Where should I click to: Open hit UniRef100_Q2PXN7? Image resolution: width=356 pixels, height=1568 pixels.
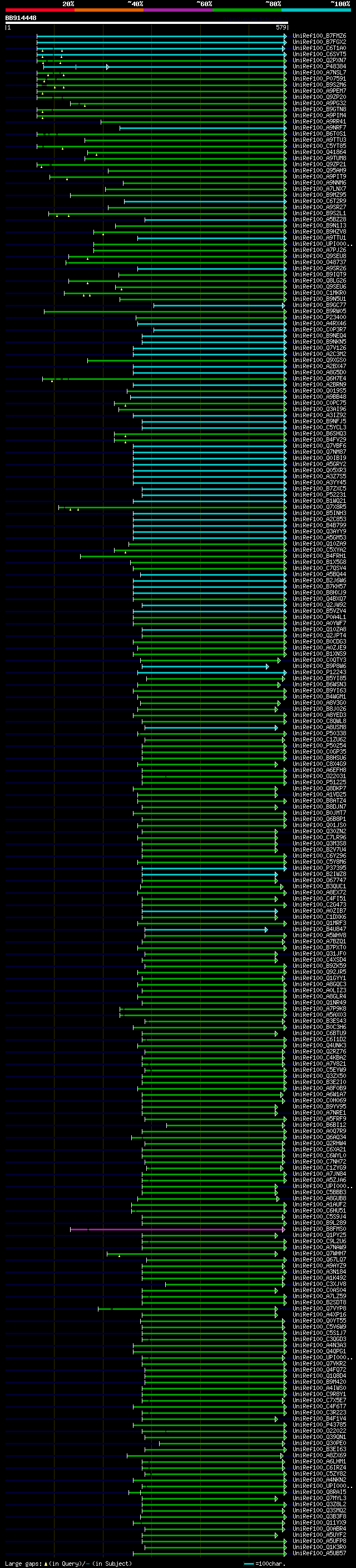click(319, 60)
